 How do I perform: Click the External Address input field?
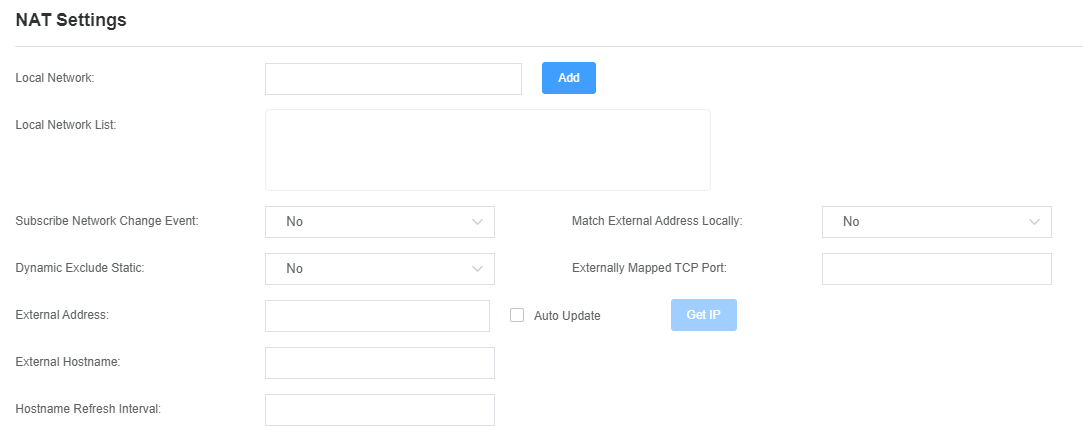[x=377, y=316]
